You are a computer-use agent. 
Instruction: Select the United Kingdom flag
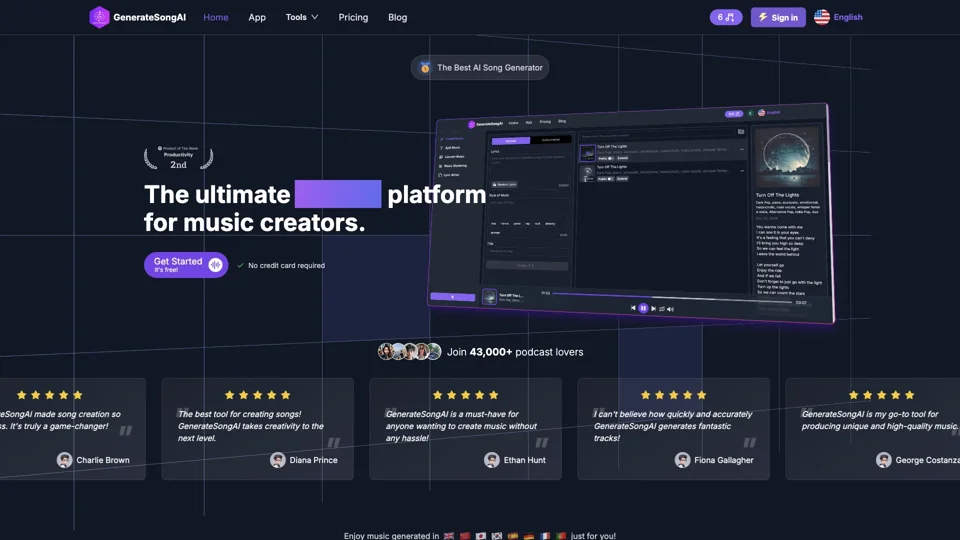click(x=449, y=536)
